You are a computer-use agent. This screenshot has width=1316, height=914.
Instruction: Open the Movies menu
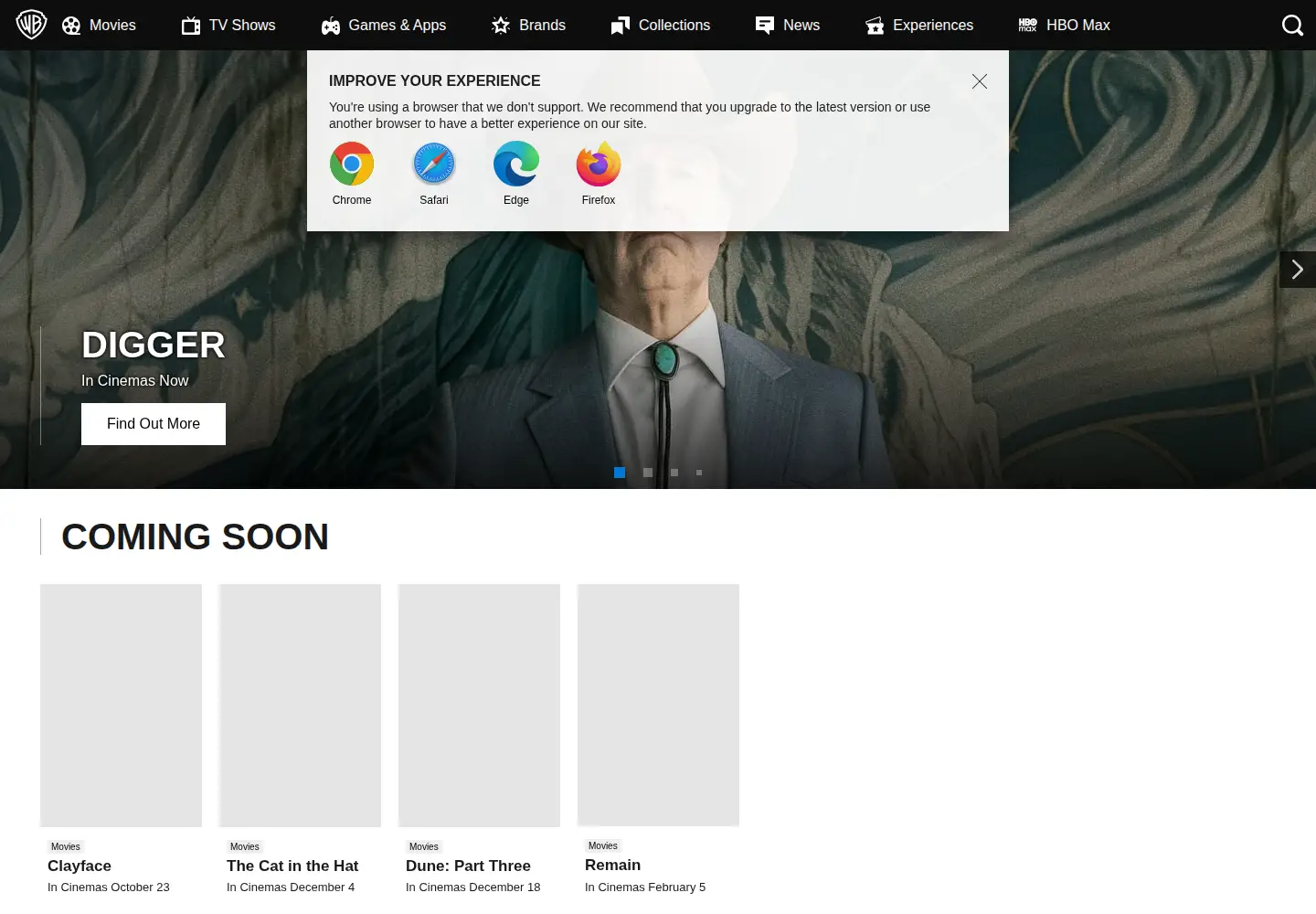[x=112, y=26]
